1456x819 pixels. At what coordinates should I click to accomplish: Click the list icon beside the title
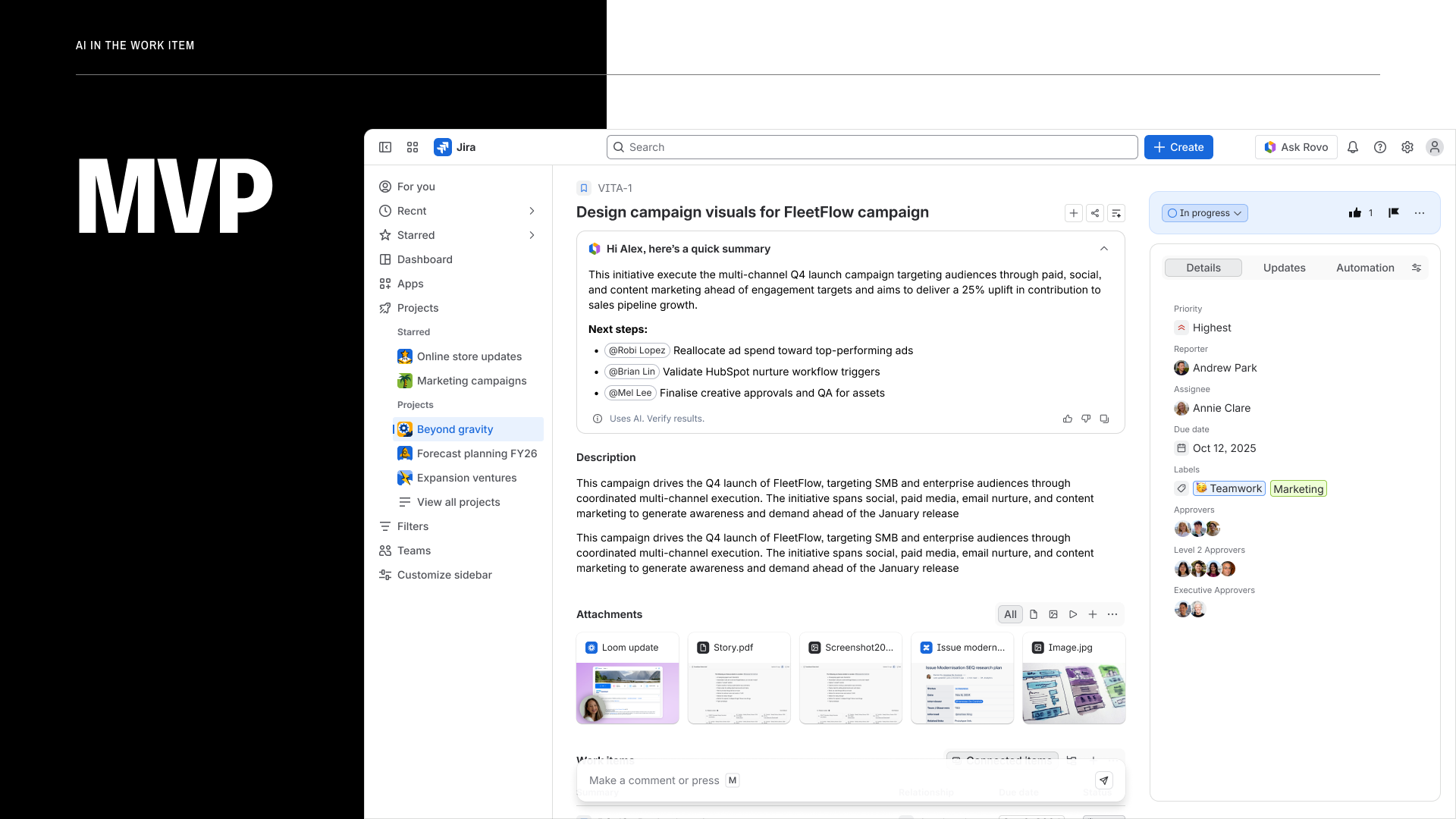pos(1116,213)
